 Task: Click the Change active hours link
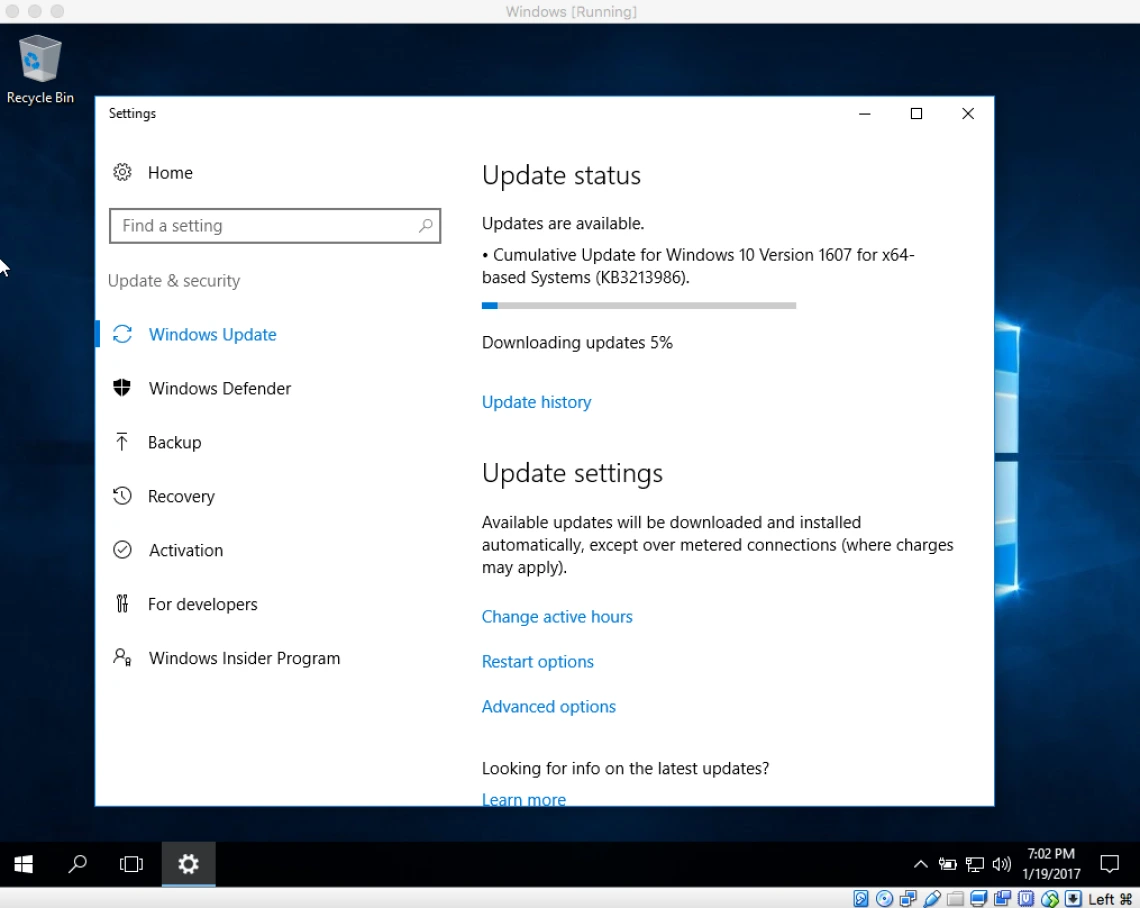(x=557, y=616)
